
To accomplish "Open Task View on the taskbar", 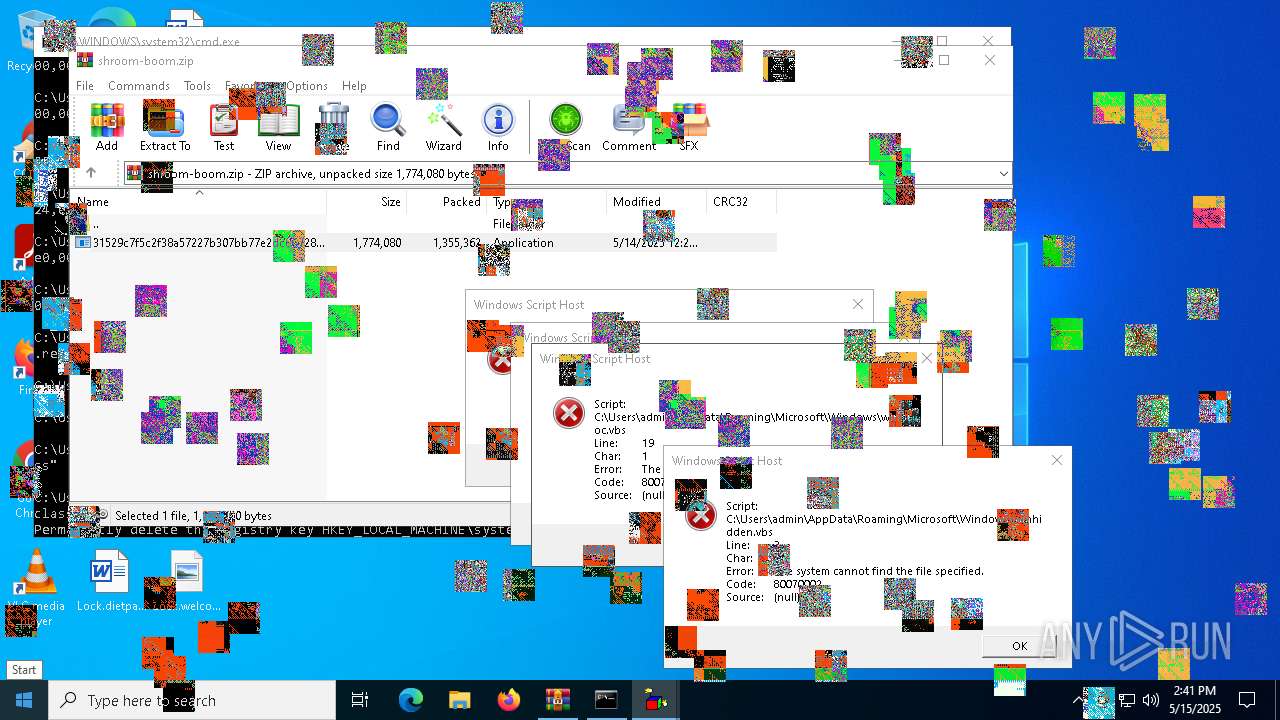I will pyautogui.click(x=360, y=700).
